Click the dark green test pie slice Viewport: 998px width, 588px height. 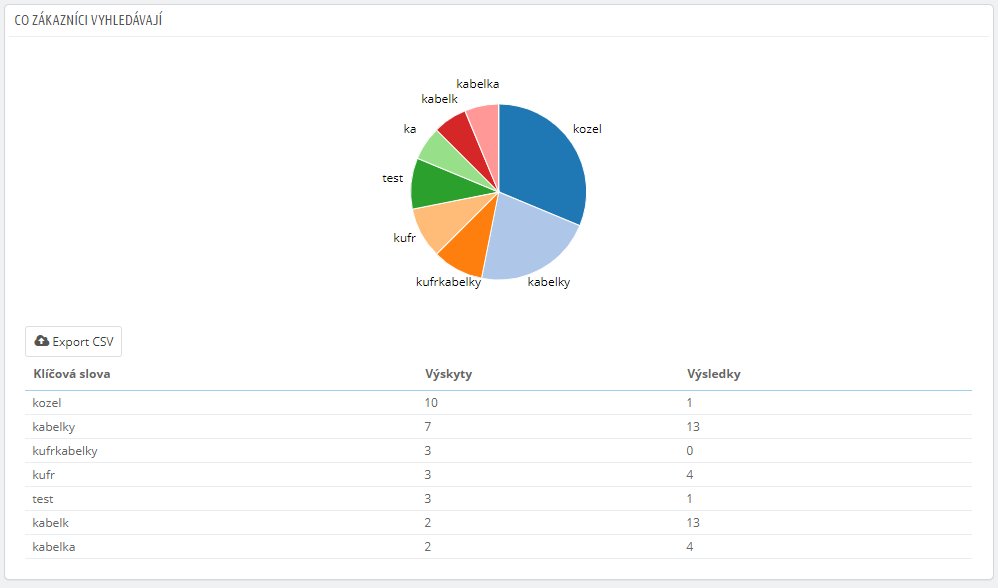(x=442, y=185)
